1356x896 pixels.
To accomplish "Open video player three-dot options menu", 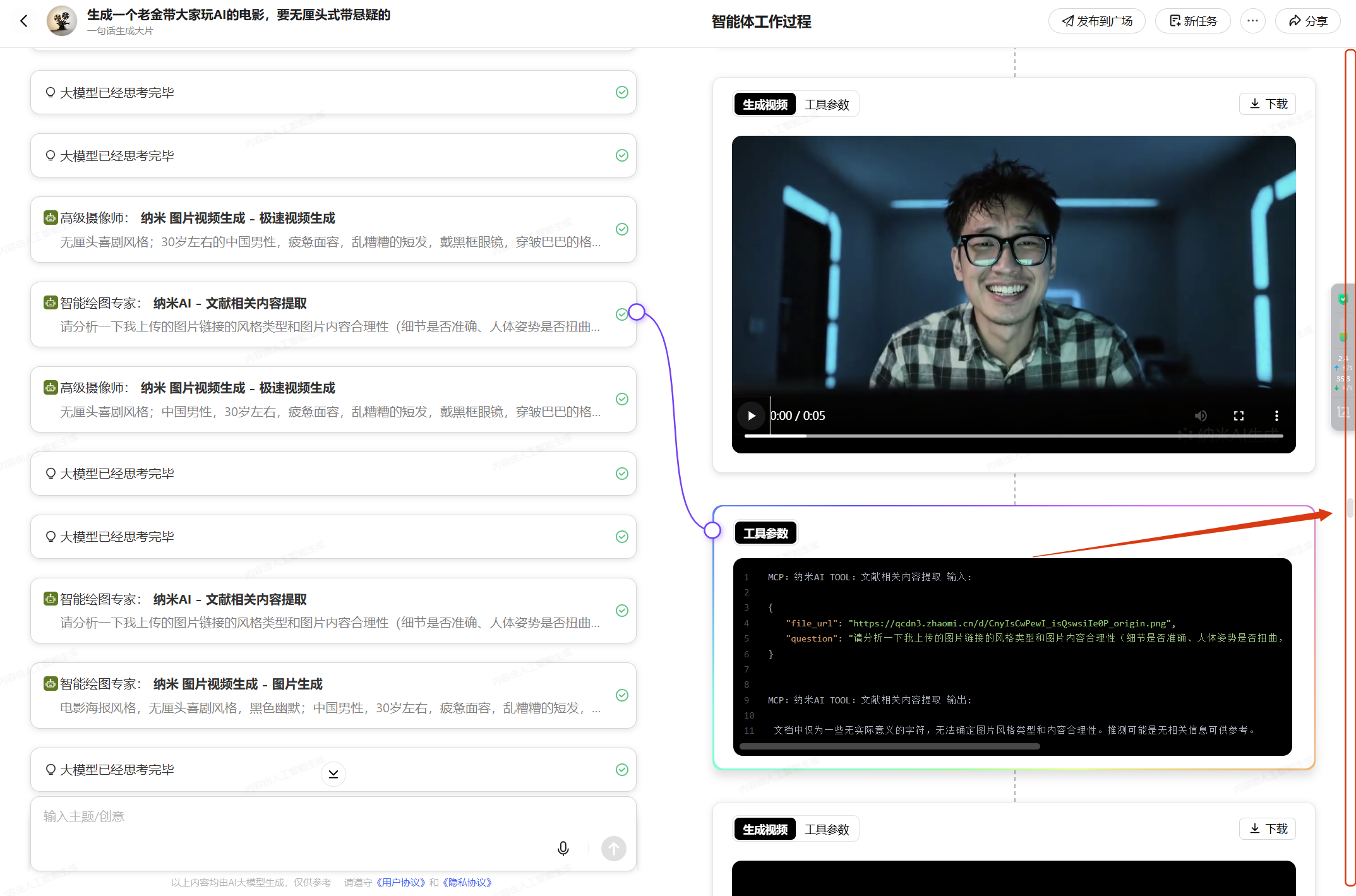I will click(x=1276, y=415).
